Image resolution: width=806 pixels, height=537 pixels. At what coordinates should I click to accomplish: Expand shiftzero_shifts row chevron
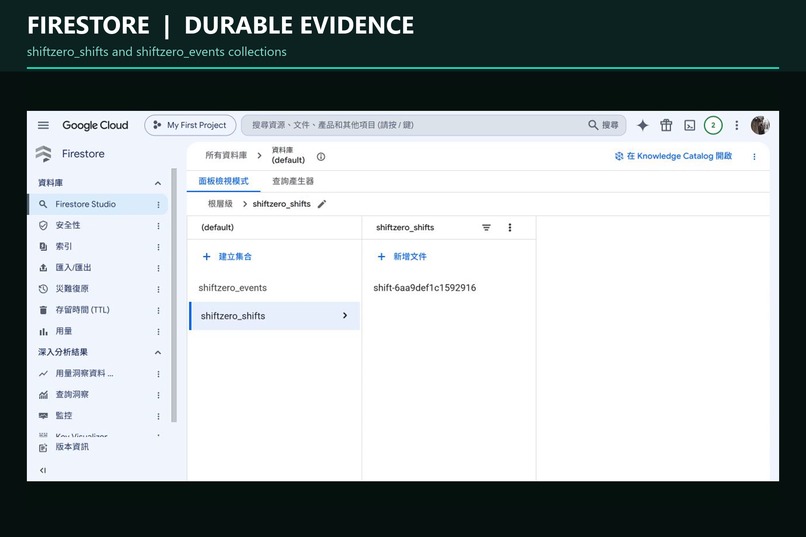pyautogui.click(x=345, y=316)
